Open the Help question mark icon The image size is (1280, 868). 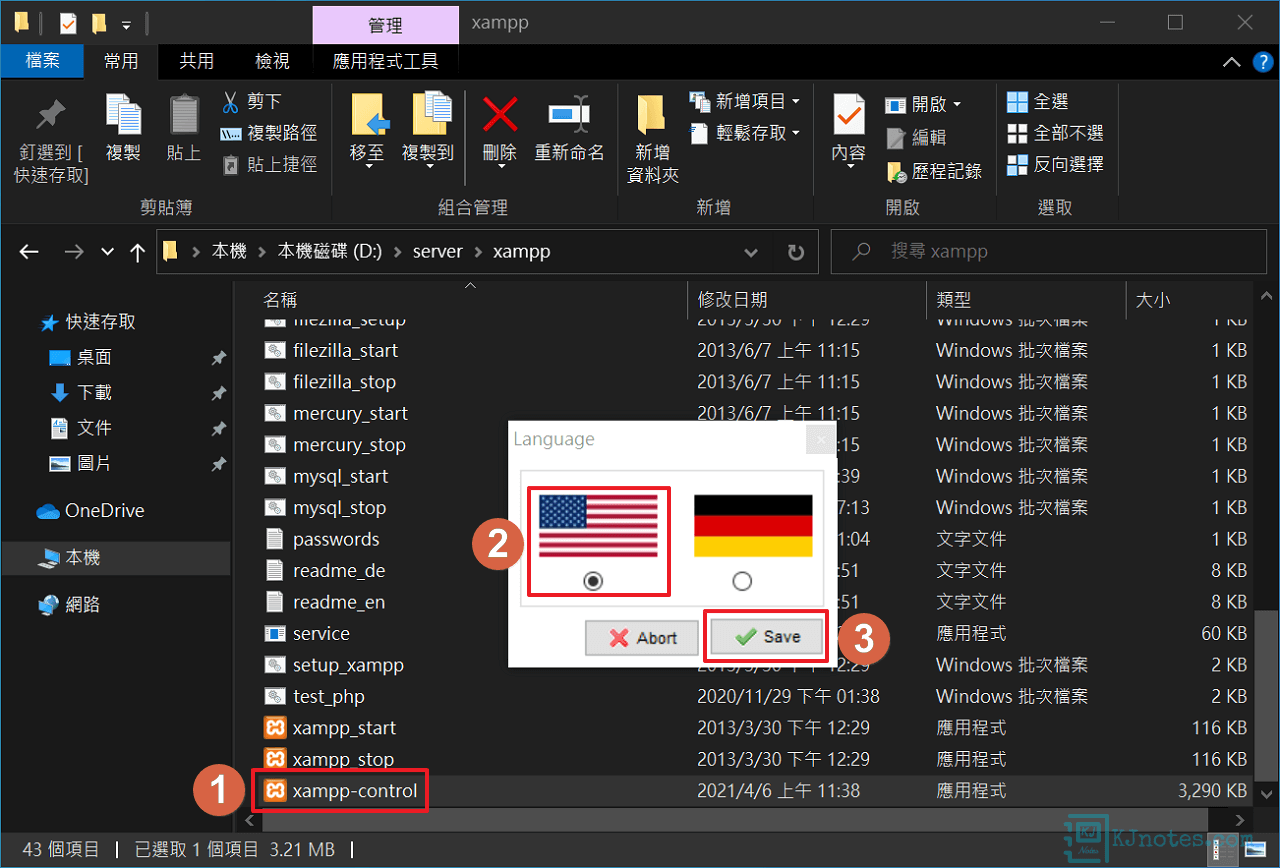[x=1263, y=62]
